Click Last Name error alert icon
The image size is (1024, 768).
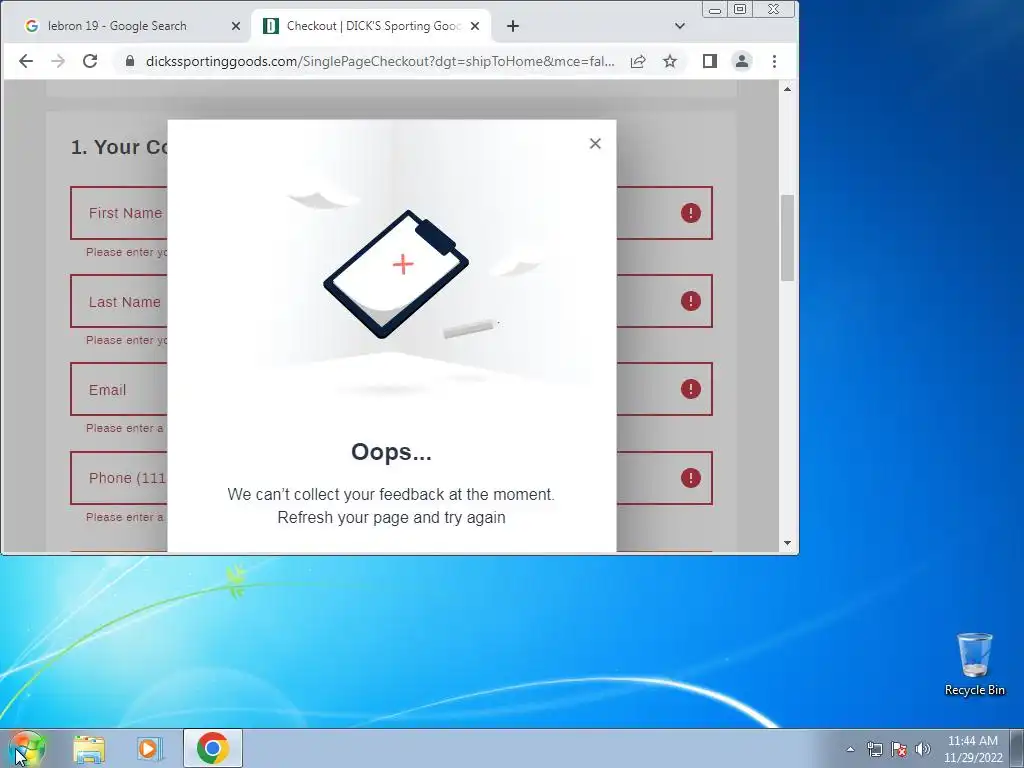690,301
